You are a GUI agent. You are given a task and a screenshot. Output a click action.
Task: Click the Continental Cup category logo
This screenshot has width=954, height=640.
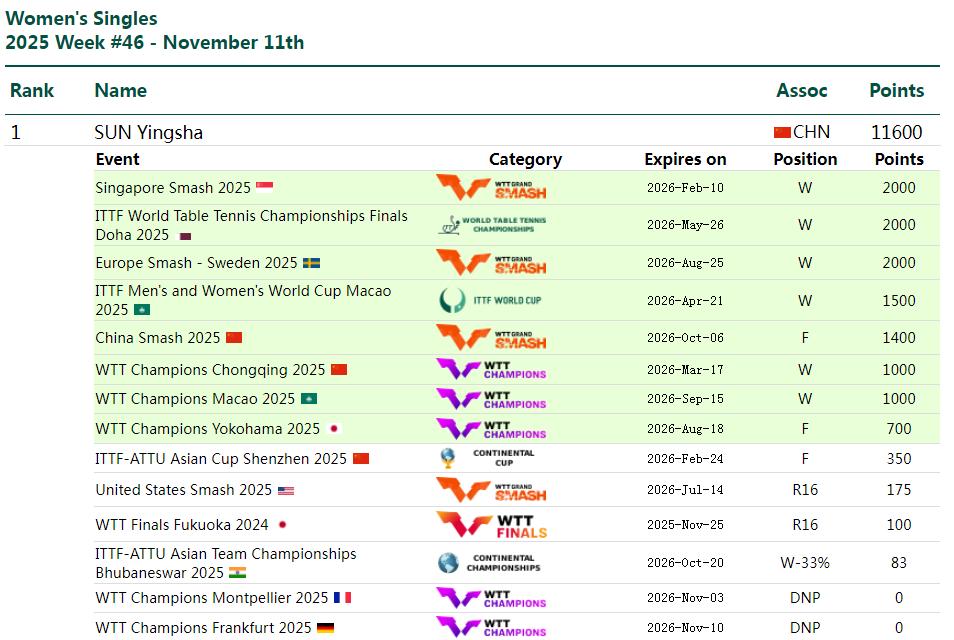point(491,459)
